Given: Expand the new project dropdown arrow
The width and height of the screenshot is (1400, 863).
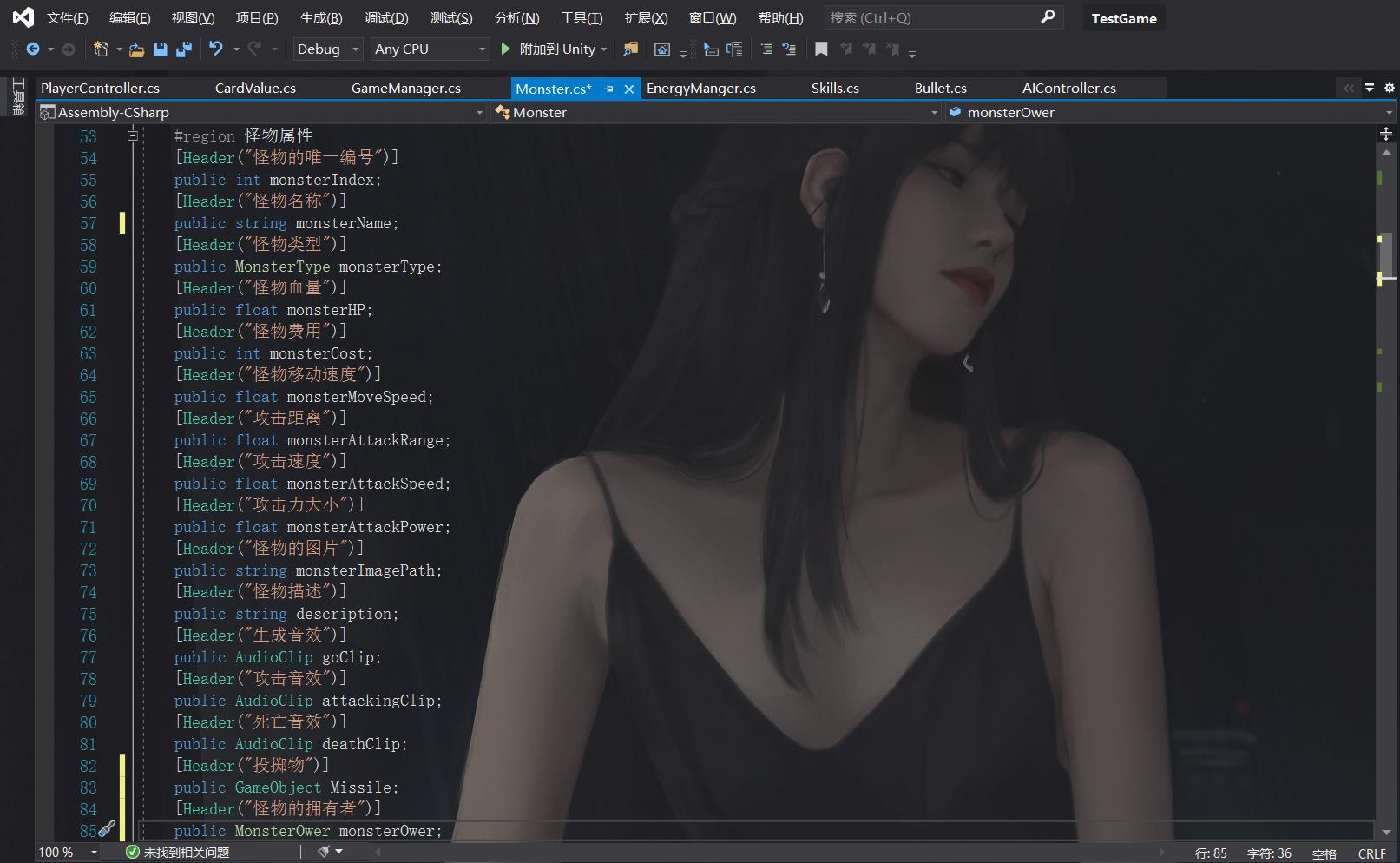Looking at the screenshot, I should tap(119, 49).
